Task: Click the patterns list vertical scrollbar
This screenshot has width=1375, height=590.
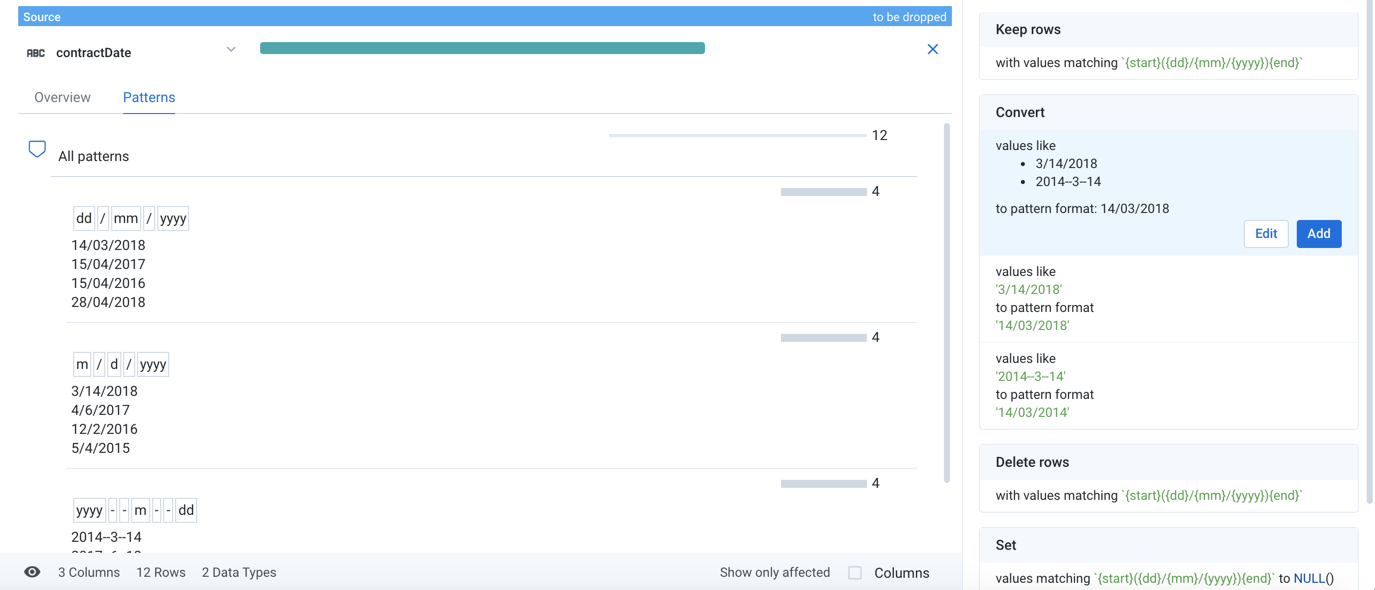Action: pos(946,300)
